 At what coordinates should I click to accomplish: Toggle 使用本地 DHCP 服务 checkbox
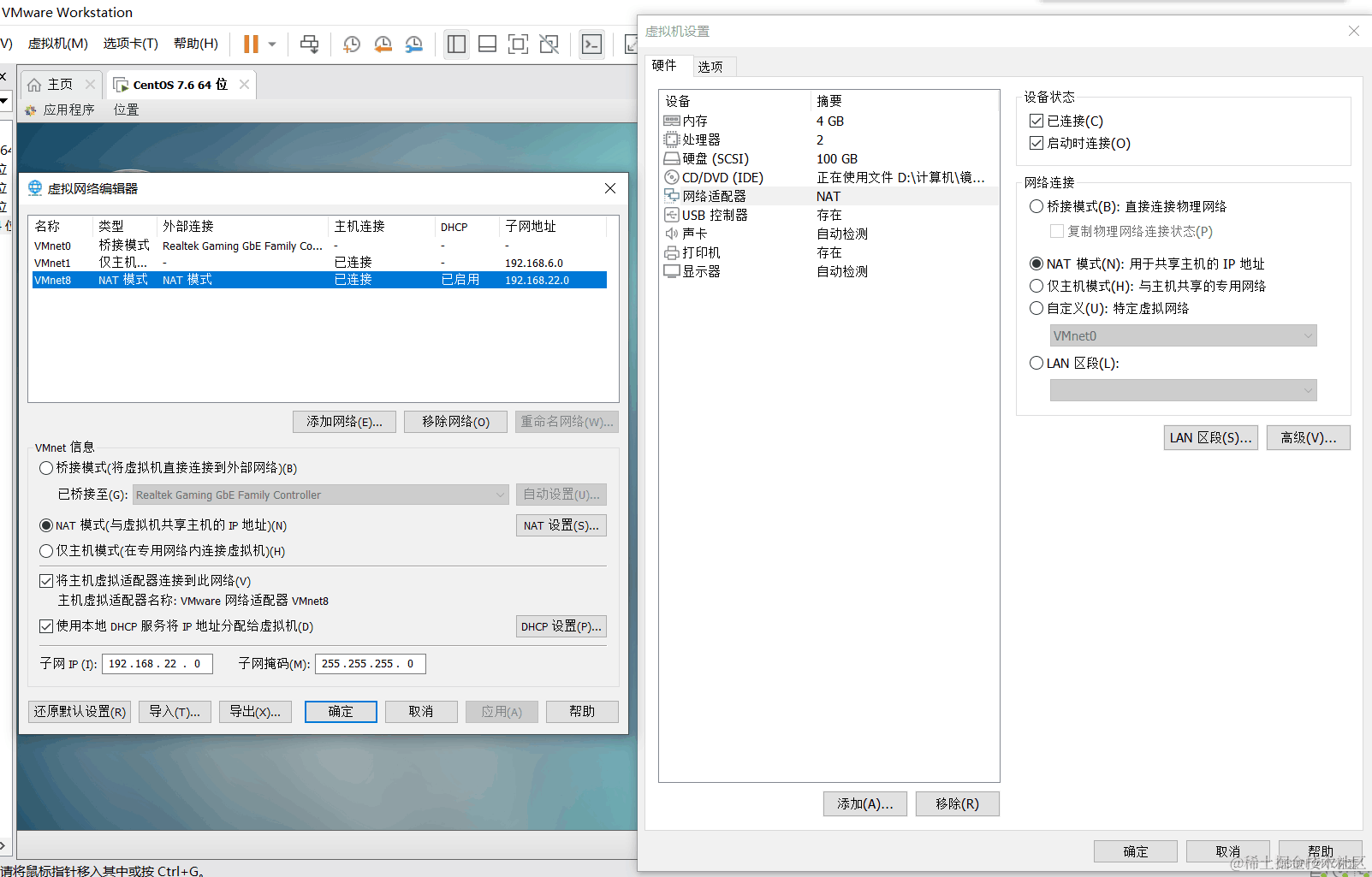tap(46, 626)
